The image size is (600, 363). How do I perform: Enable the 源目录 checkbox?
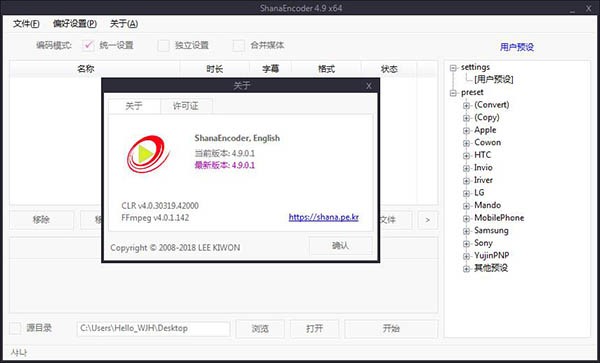pos(15,328)
